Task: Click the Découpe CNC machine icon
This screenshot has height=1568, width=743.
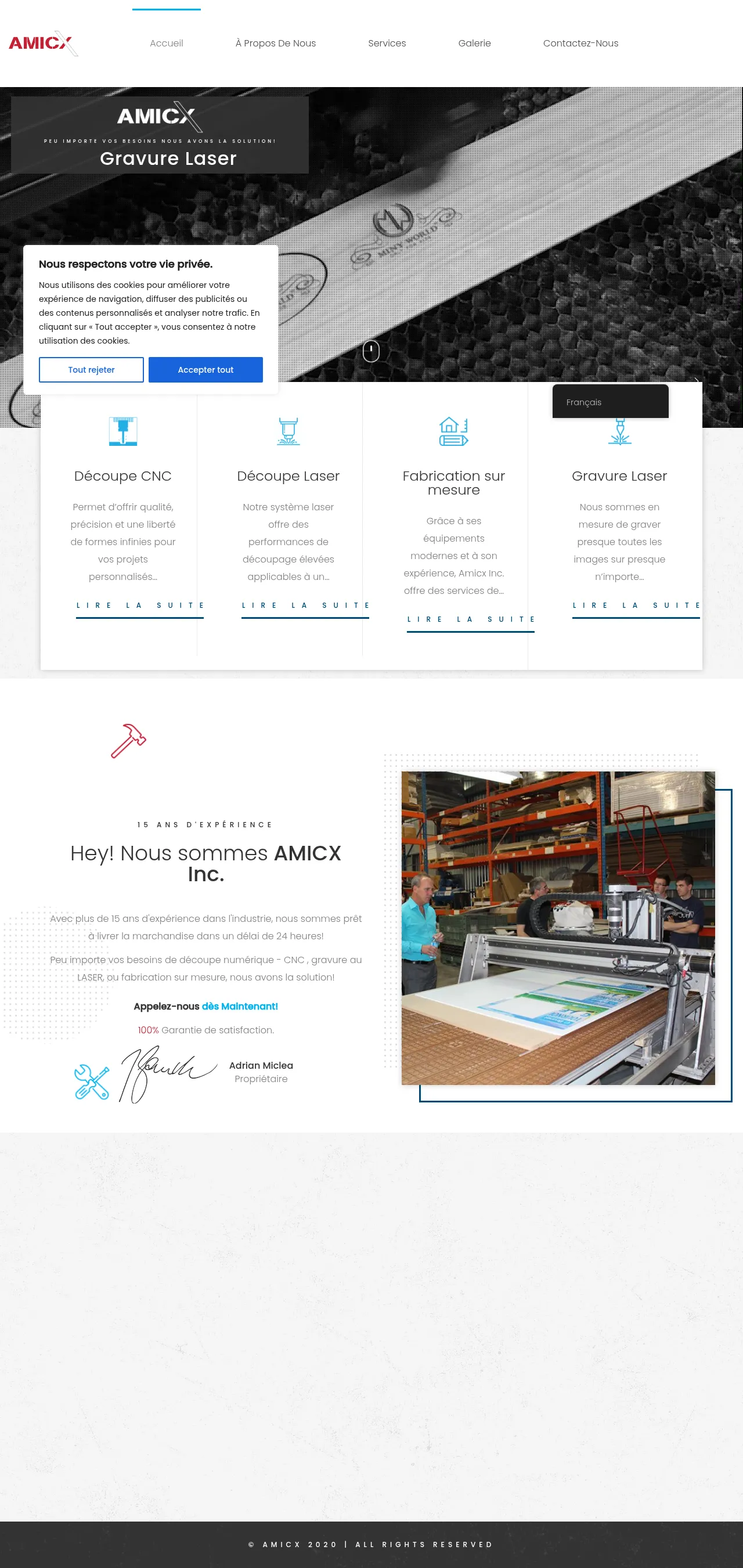Action: coord(123,431)
